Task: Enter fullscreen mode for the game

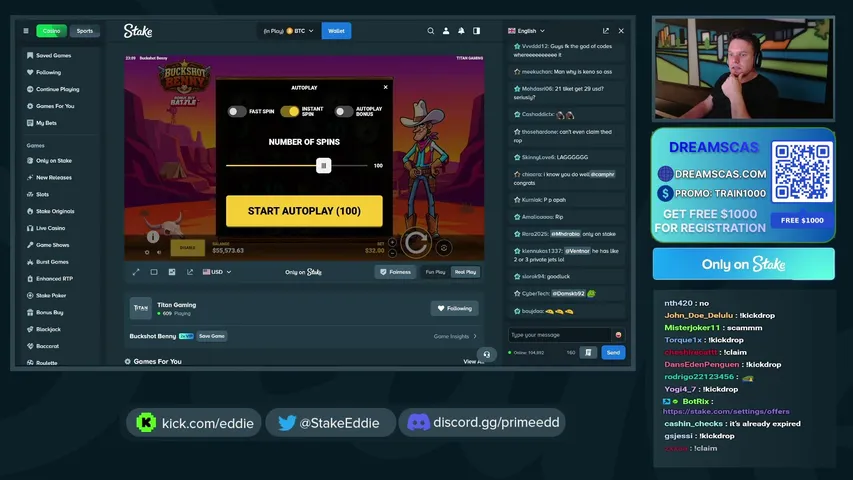Action: coord(136,272)
